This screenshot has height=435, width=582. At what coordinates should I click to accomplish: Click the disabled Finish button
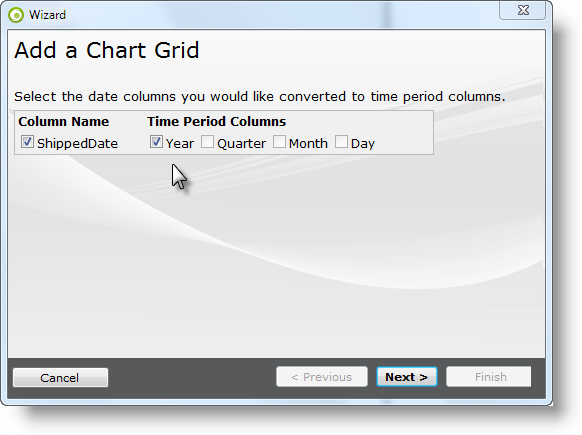[x=489, y=377]
